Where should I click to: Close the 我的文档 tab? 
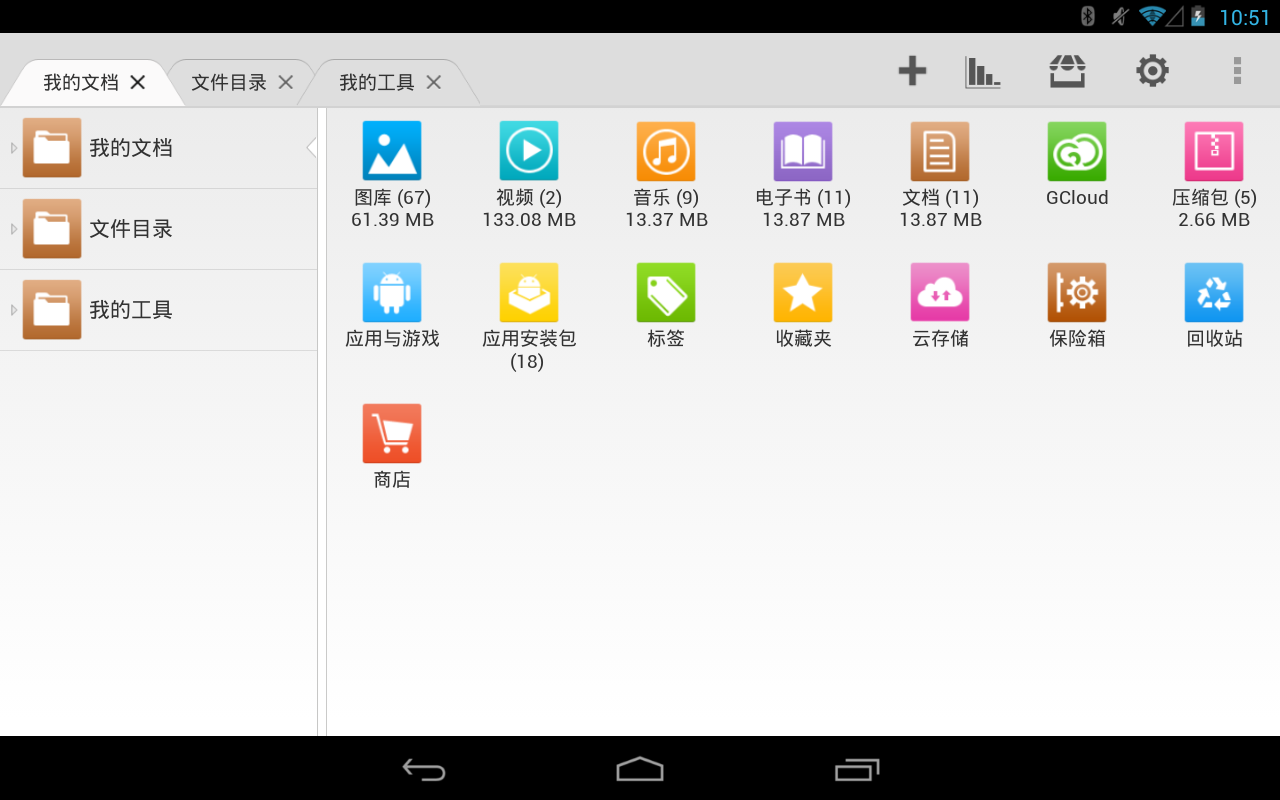(138, 82)
